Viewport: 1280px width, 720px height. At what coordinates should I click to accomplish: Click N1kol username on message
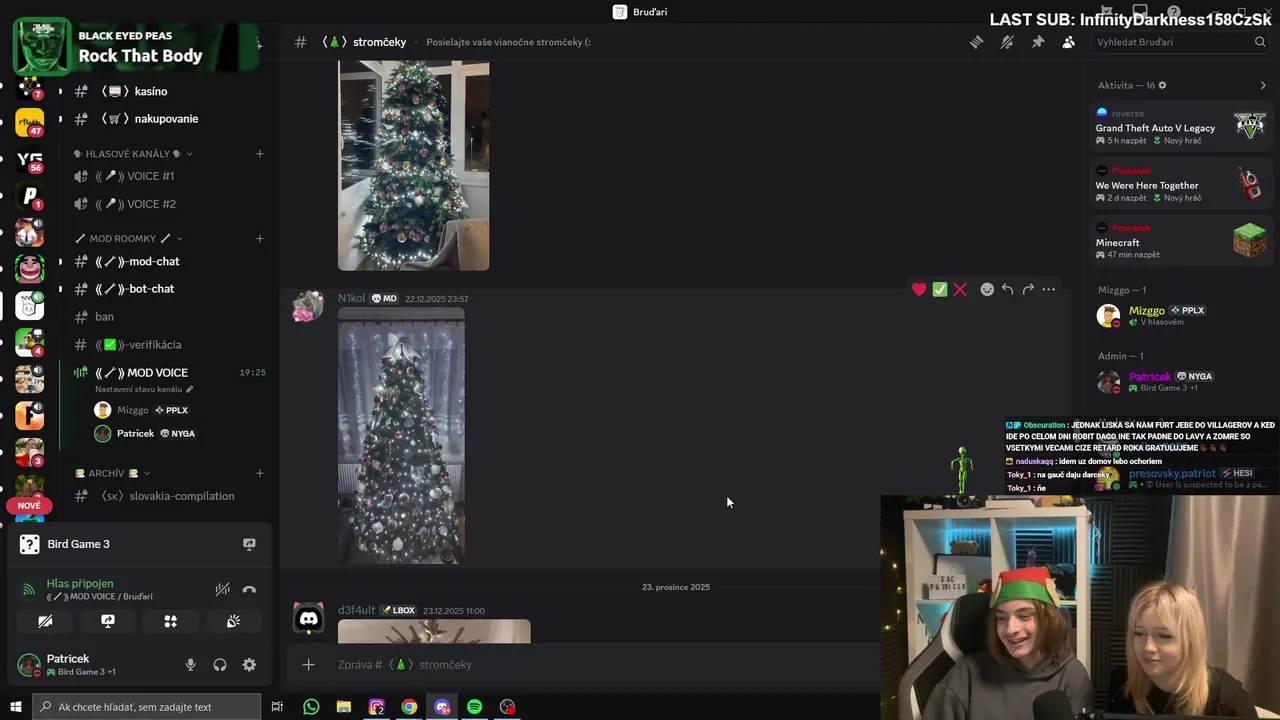coord(351,298)
